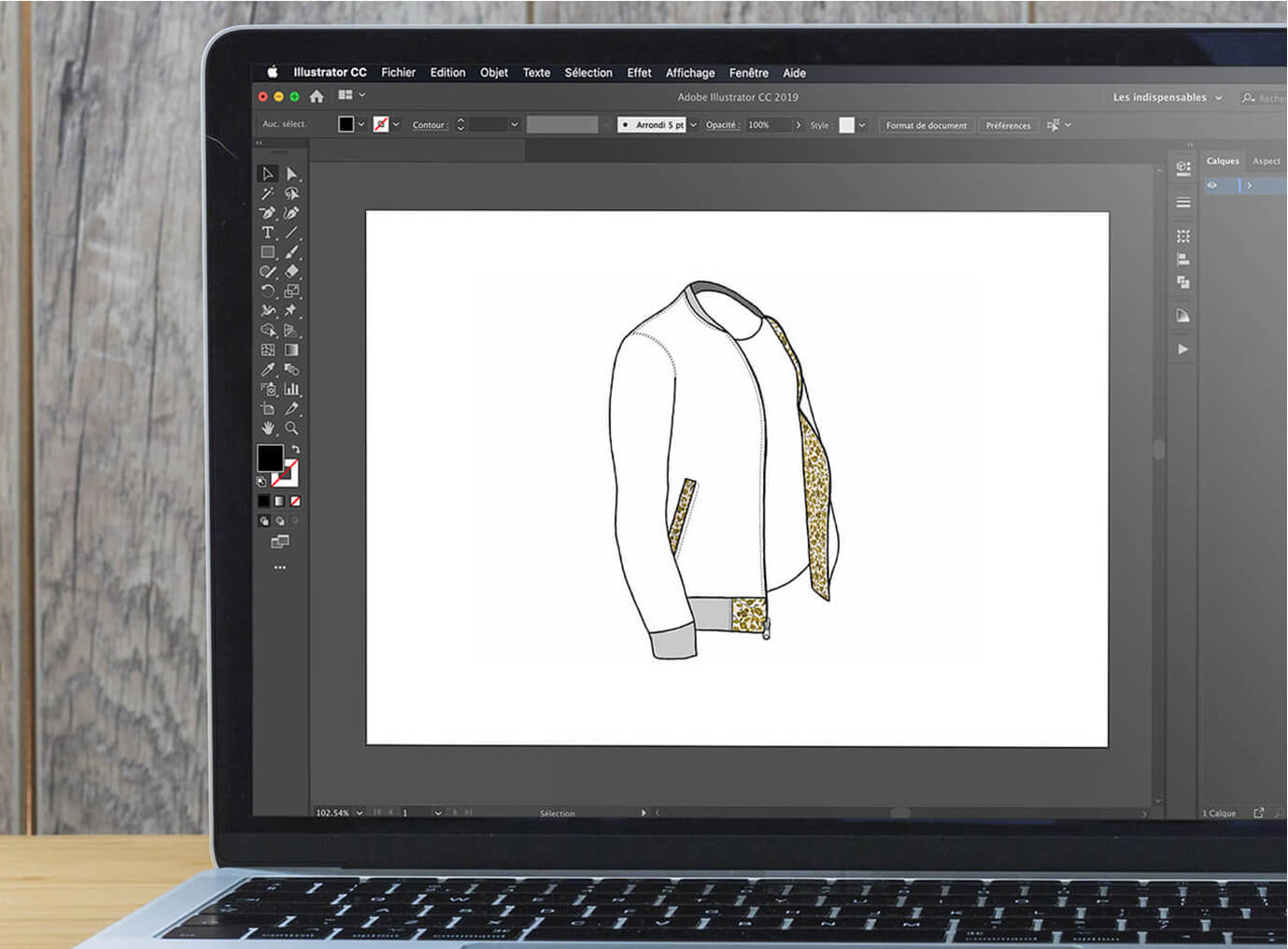Open the Objet menu

[493, 73]
